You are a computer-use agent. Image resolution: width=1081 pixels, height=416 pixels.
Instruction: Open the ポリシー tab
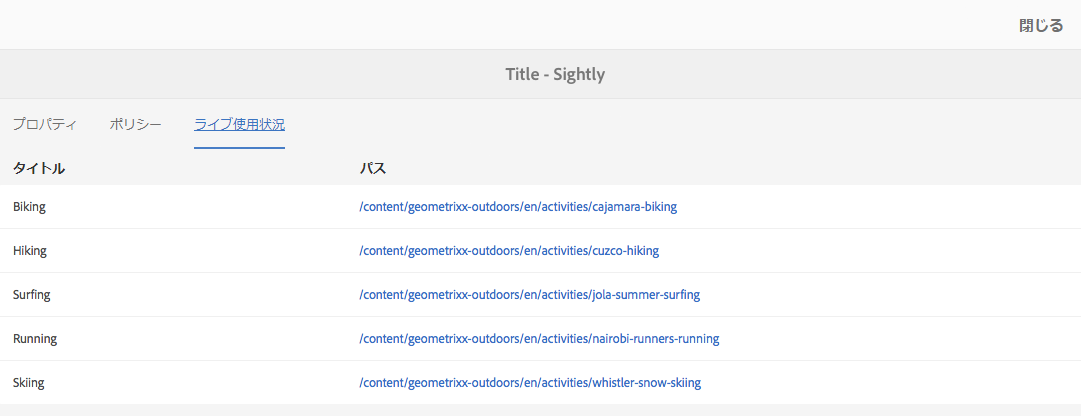click(135, 125)
